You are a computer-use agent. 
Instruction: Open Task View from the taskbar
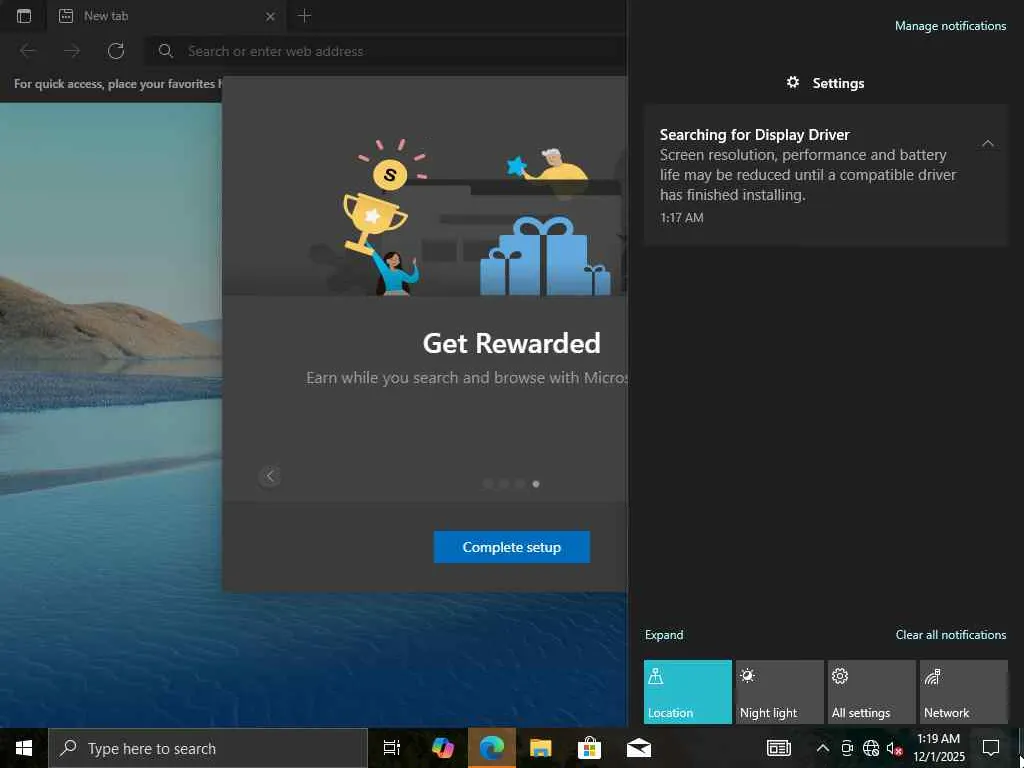[x=392, y=748]
